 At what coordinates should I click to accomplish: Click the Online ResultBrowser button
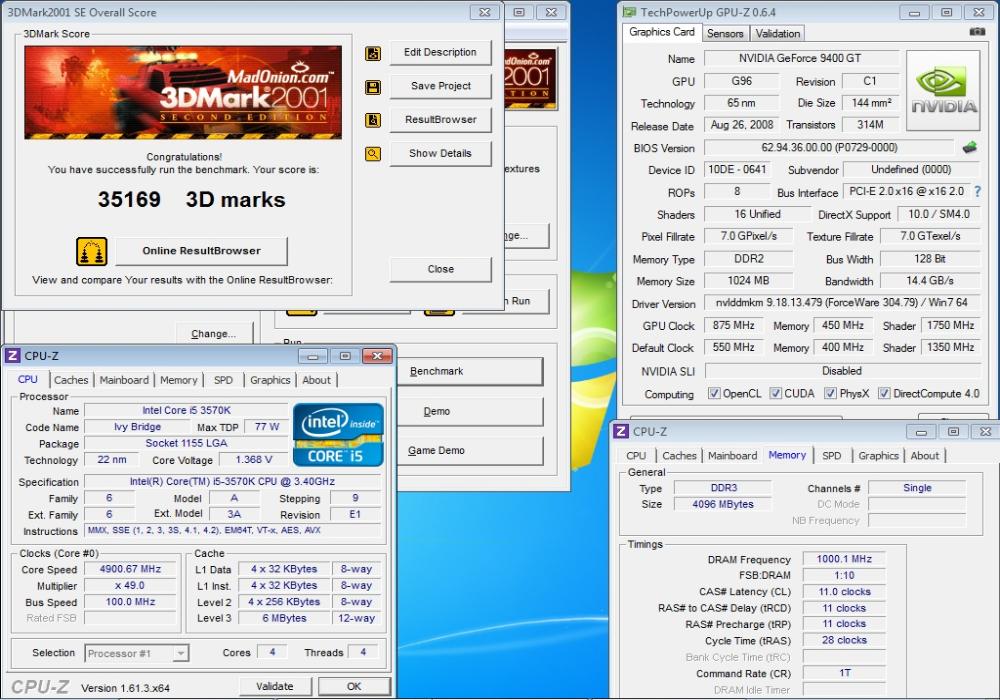coord(202,251)
